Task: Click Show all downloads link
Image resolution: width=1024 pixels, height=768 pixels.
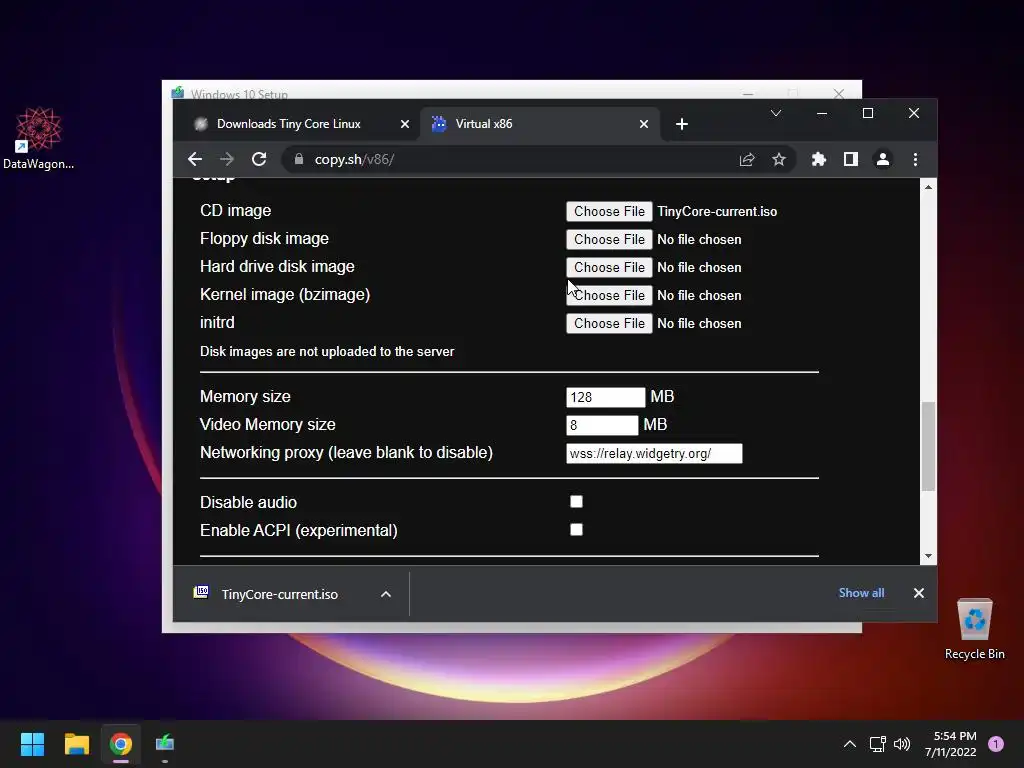Action: tap(861, 593)
